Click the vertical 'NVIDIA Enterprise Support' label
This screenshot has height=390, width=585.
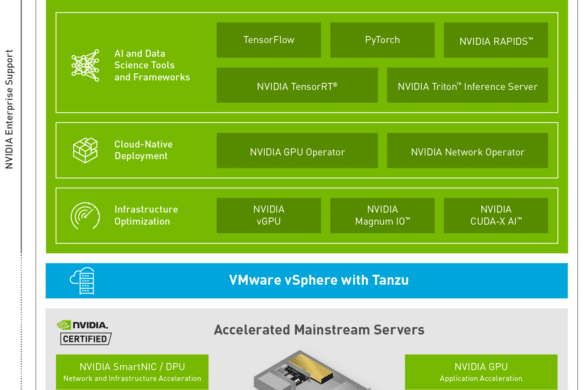tap(9, 109)
